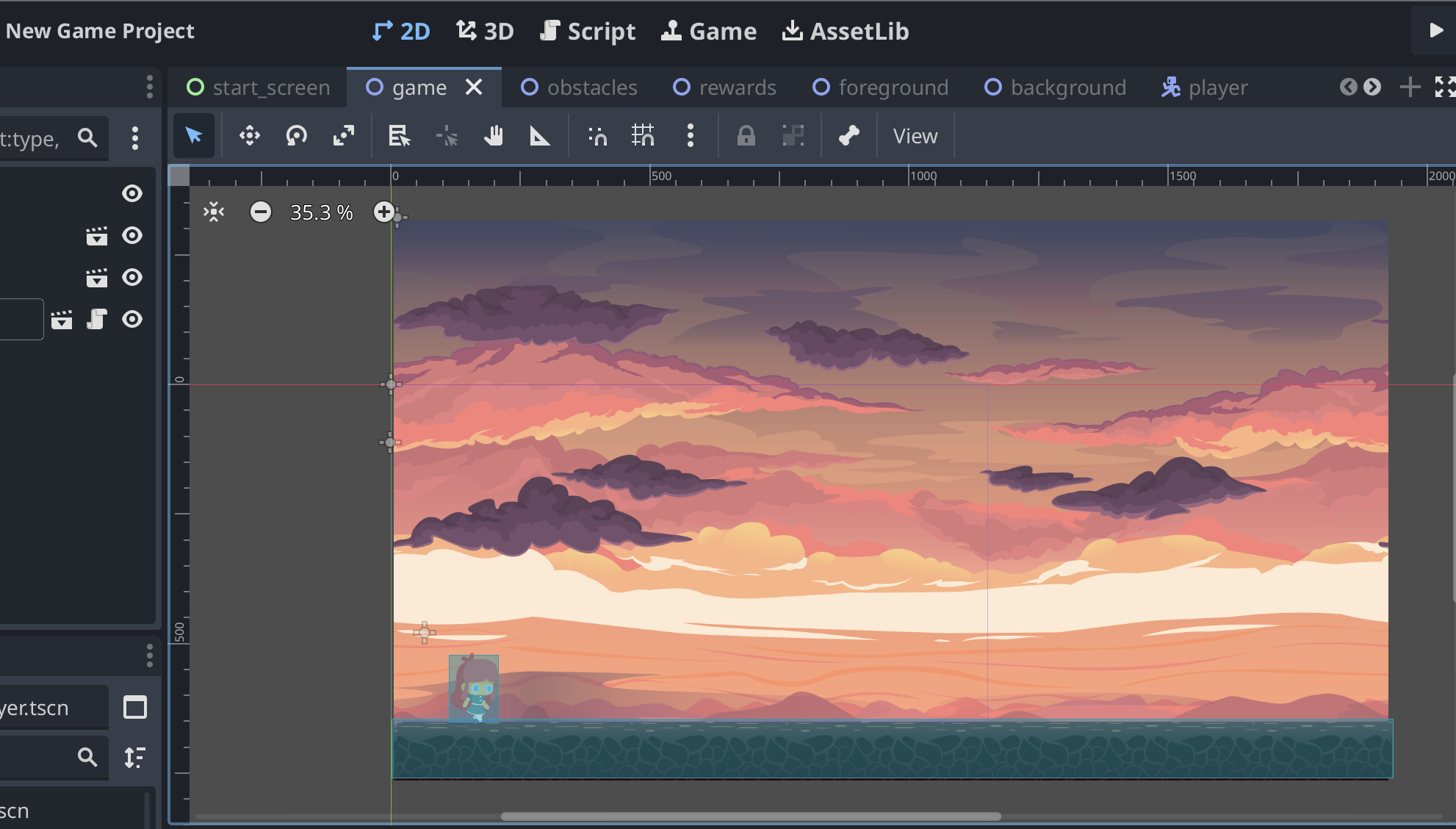Activate the Scale mode tool
1456x829 pixels.
point(344,136)
